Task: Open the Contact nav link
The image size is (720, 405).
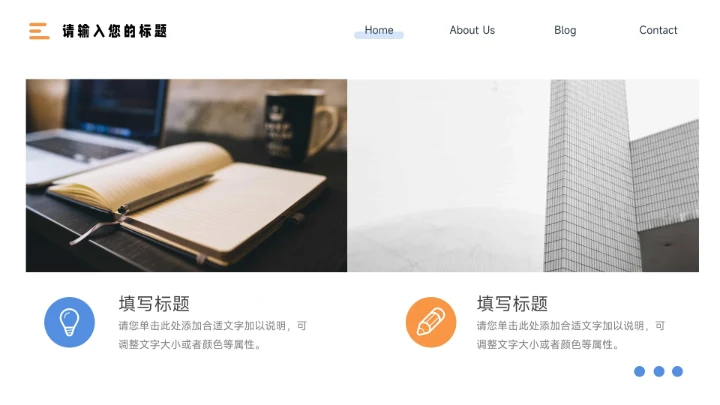Action: tap(658, 30)
